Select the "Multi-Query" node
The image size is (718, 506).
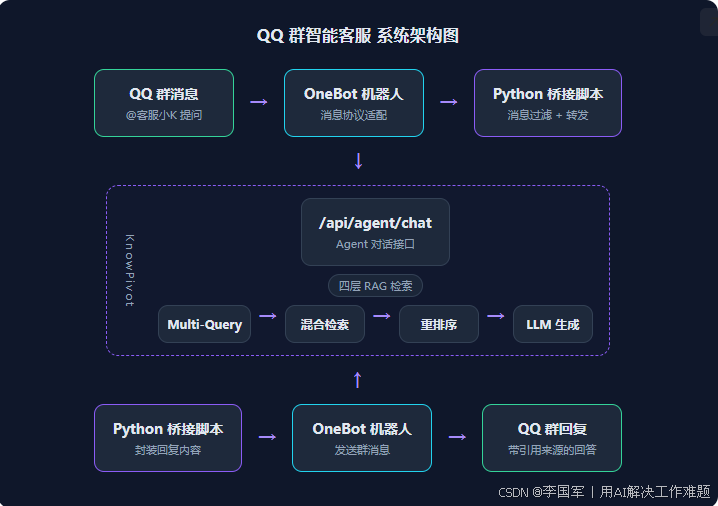click(x=204, y=324)
